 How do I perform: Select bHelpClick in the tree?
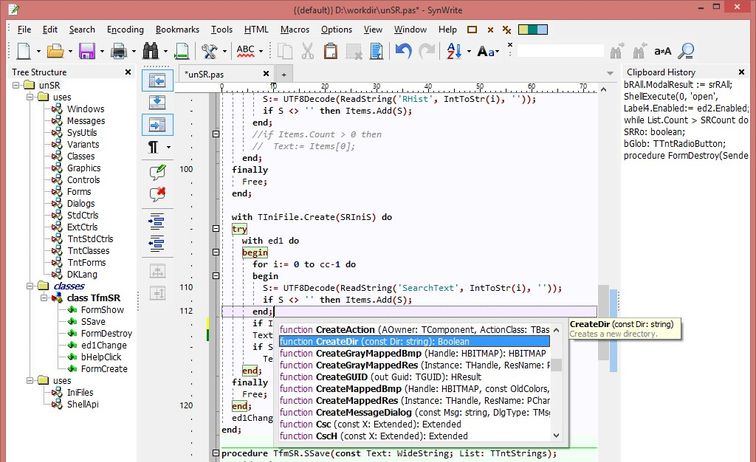pos(101,357)
